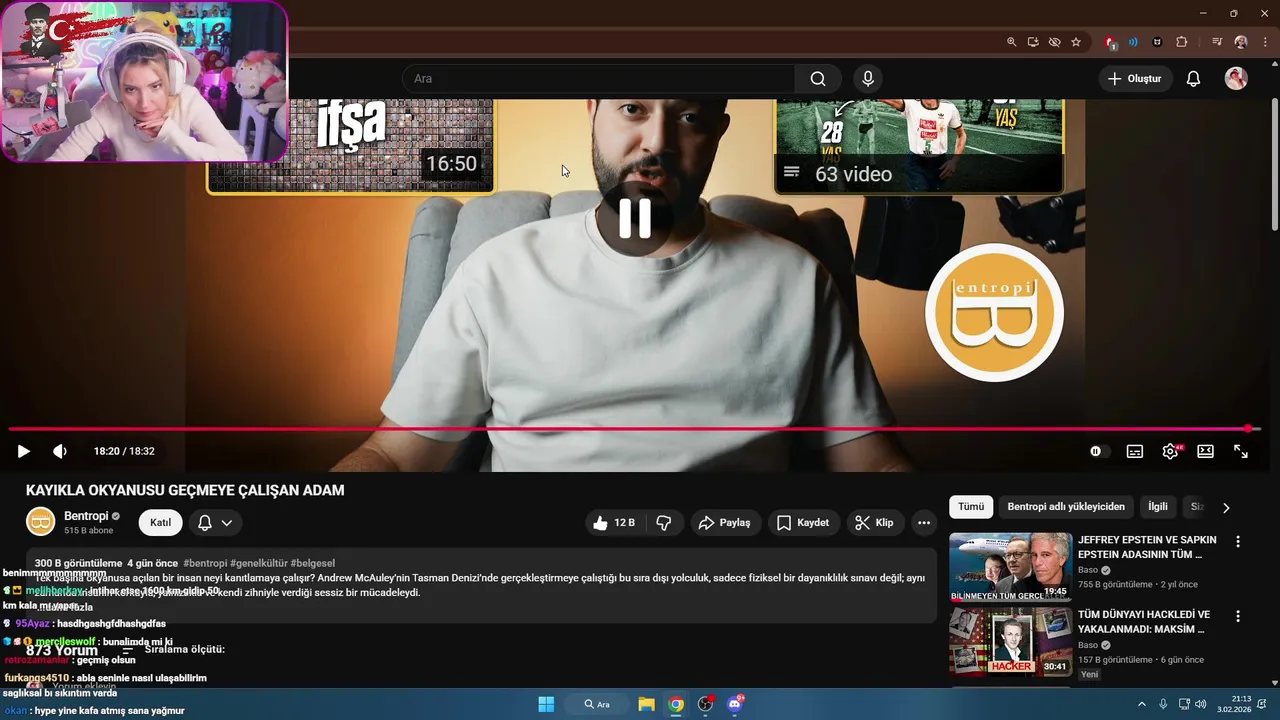
Task: Play the video with the play button
Action: (23, 451)
